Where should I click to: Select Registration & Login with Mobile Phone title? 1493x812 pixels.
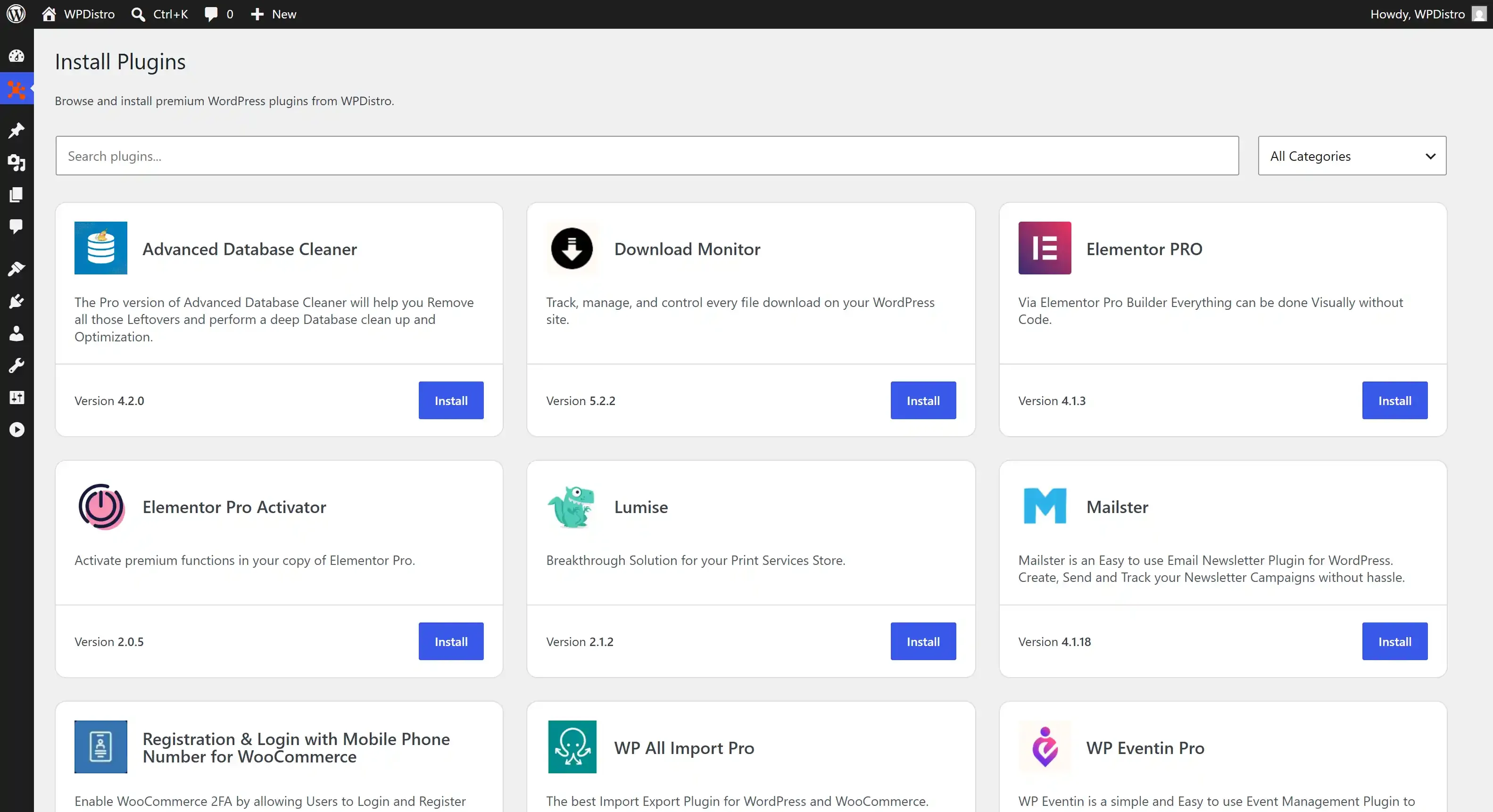296,748
